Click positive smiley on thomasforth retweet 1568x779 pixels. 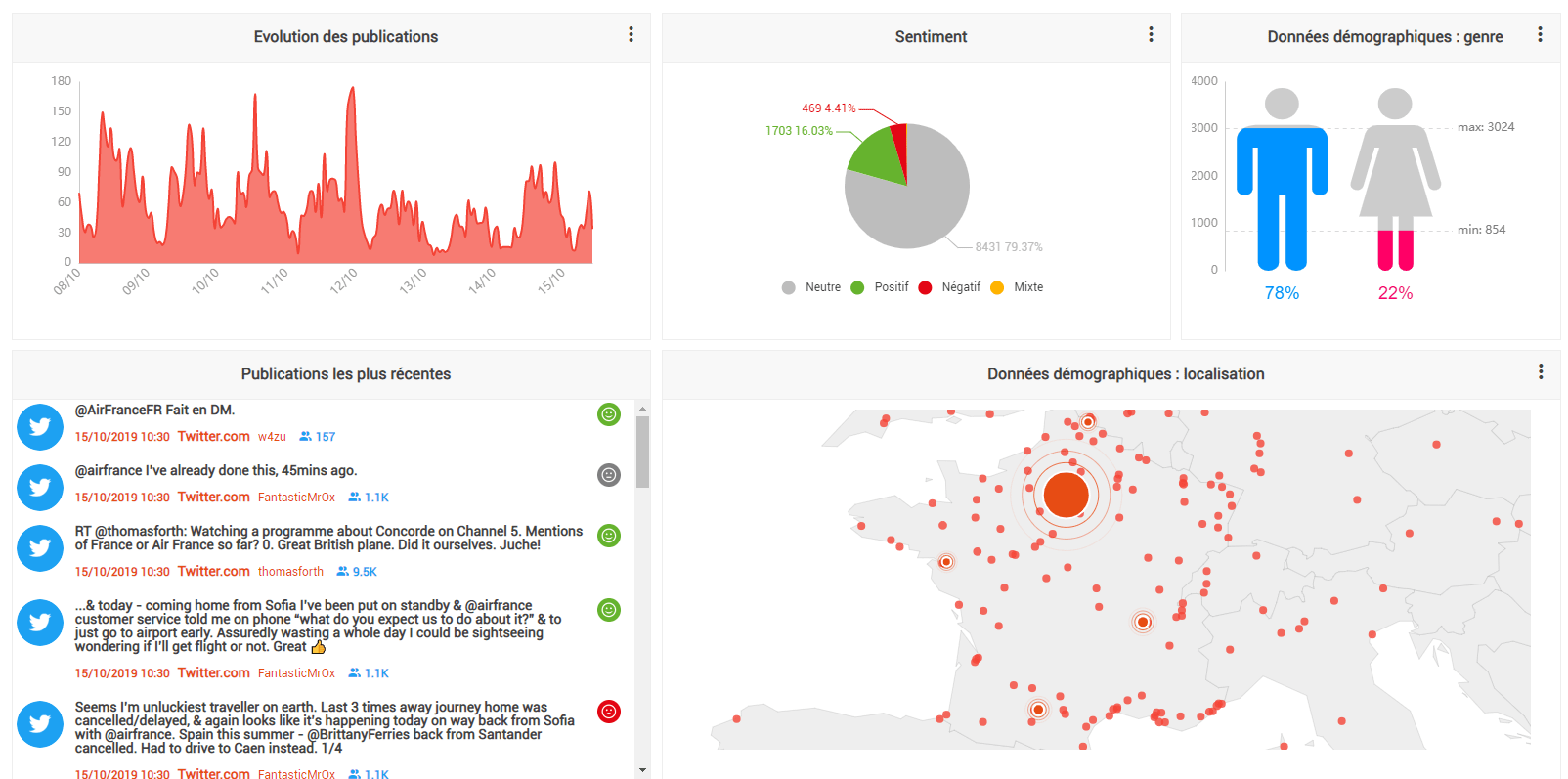click(x=609, y=536)
